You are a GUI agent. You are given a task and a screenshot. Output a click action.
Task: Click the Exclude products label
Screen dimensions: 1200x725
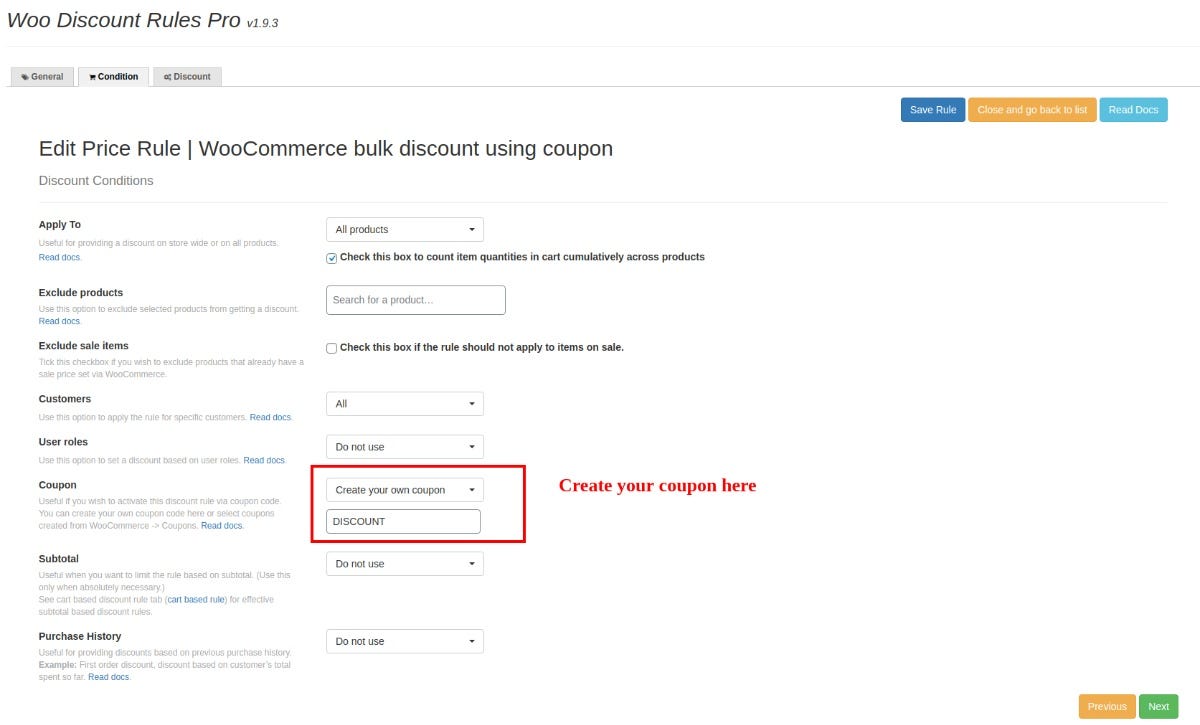[81, 293]
